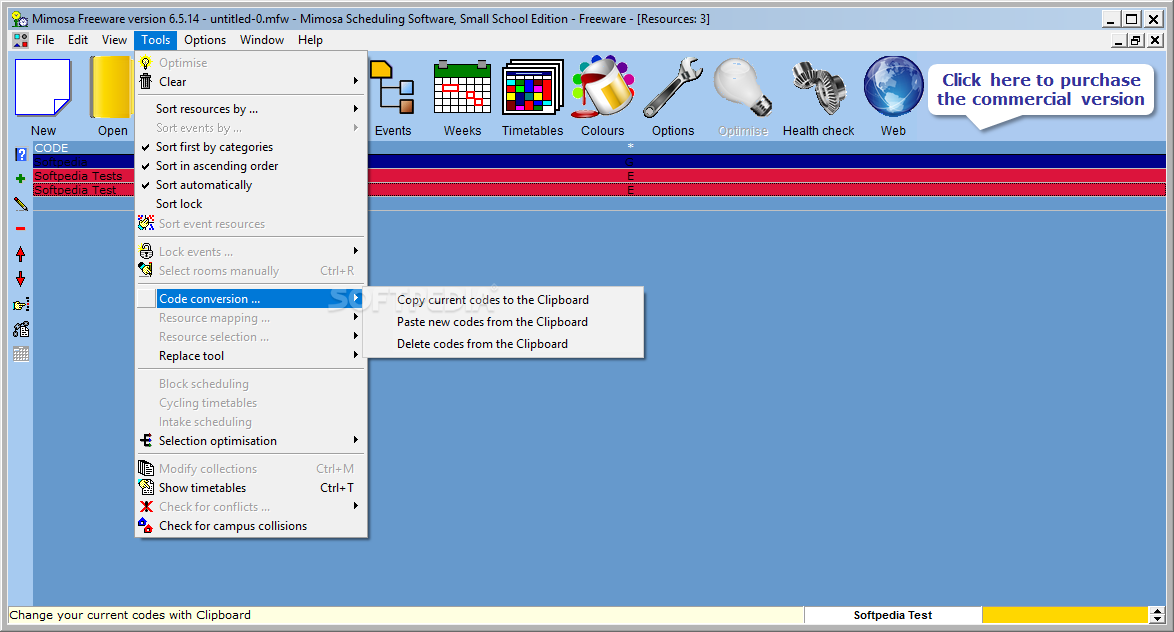This screenshot has height=632, width=1174.
Task: Click the Selection optimisation menu icon
Action: point(146,440)
